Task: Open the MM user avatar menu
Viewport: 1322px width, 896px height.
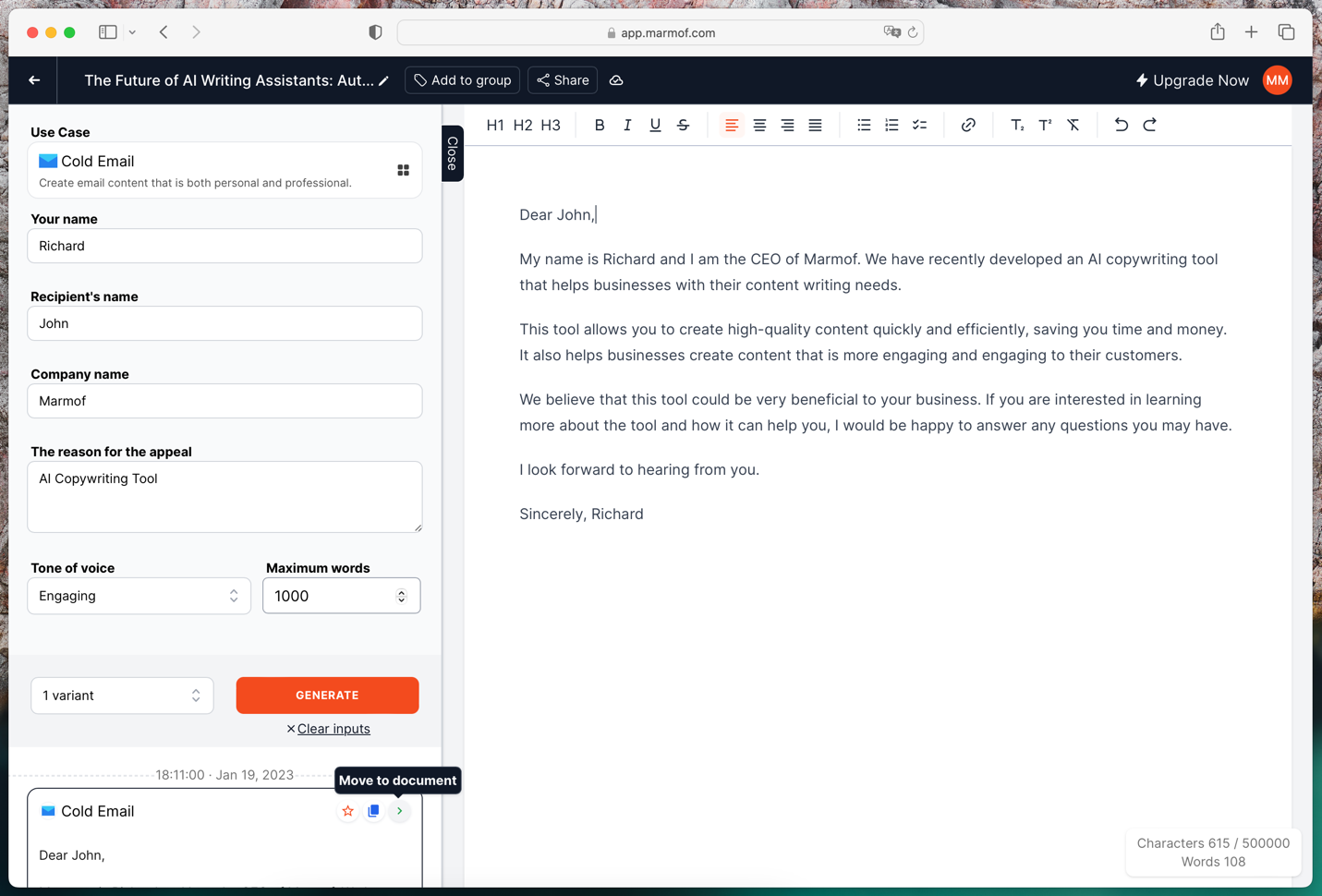Action: pos(1278,80)
